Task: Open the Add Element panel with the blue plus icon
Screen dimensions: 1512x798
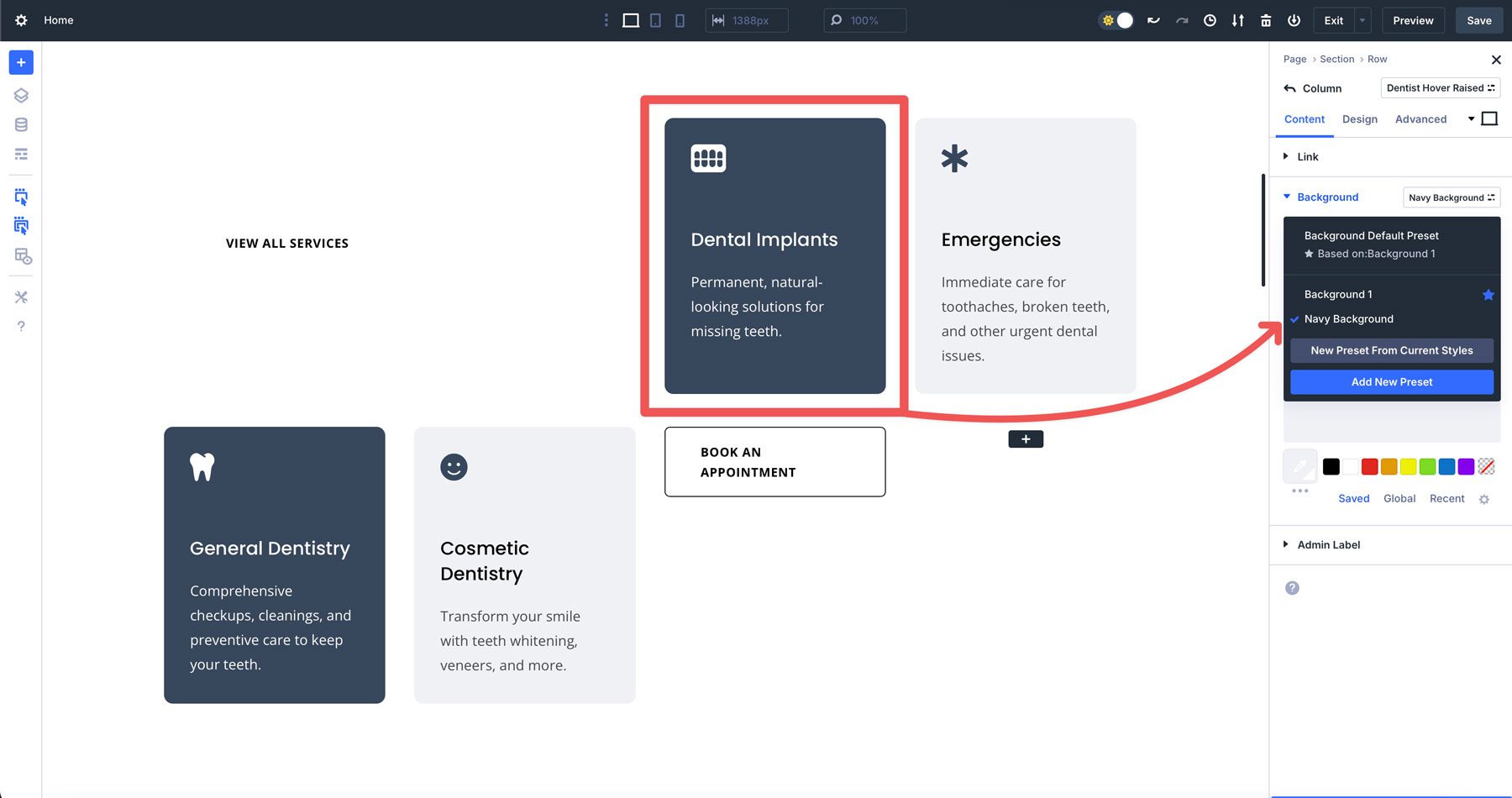Action: pos(20,62)
